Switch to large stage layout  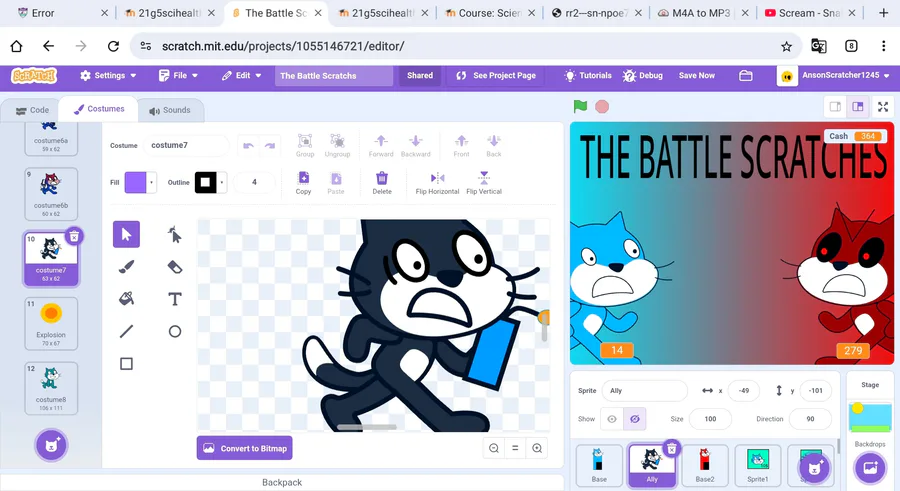tap(858, 107)
